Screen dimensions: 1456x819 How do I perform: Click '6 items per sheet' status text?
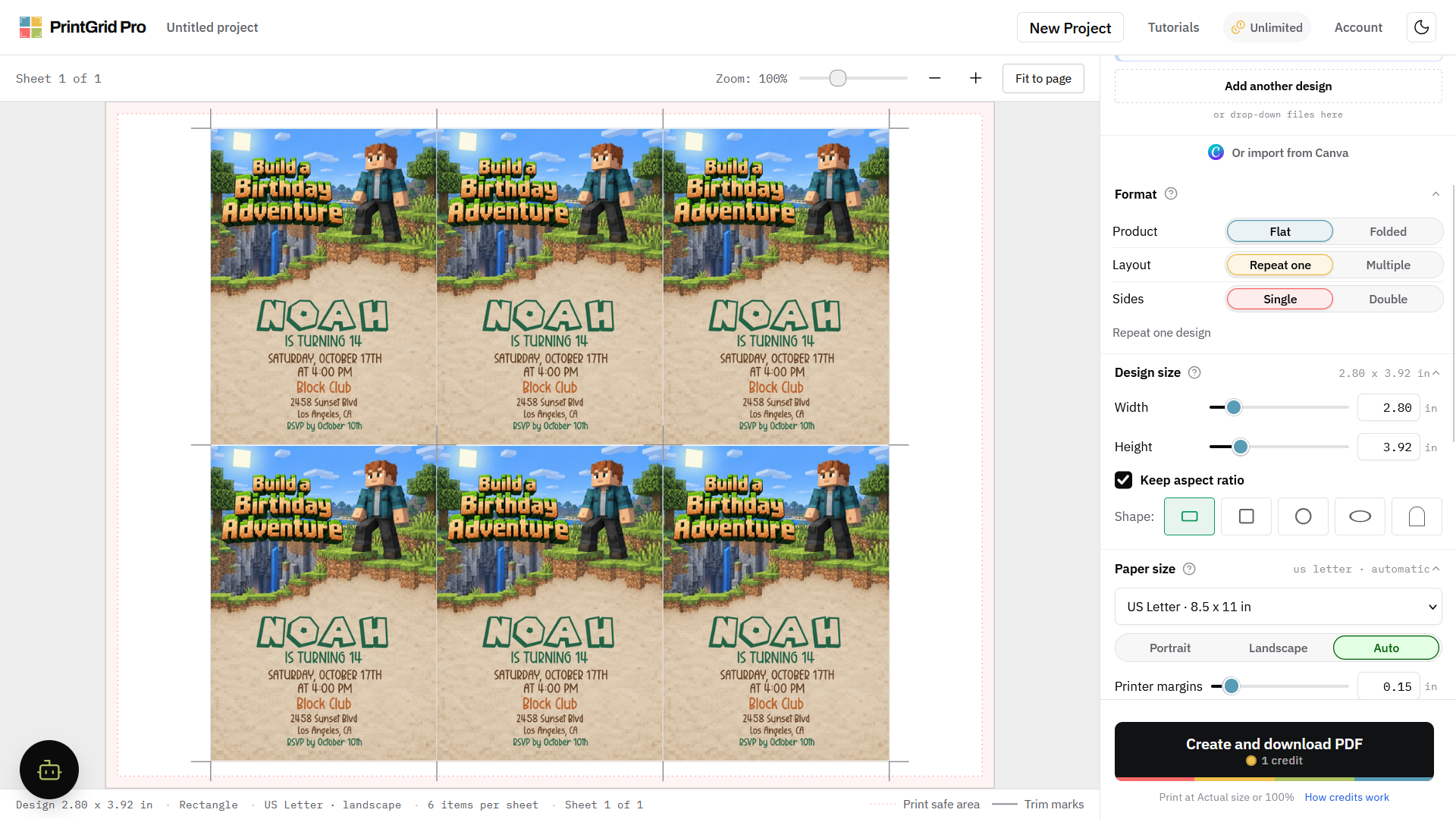point(482,805)
